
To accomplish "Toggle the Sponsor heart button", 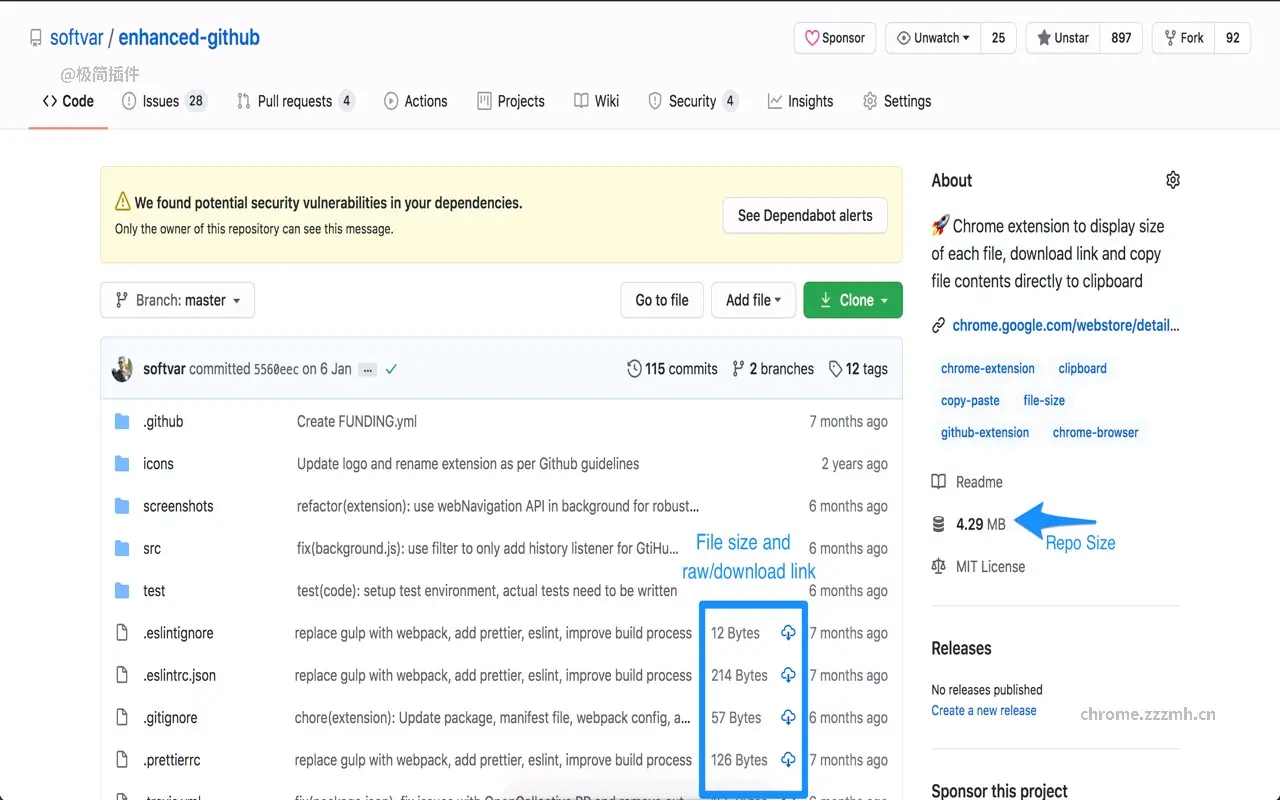I will pyautogui.click(x=834, y=37).
